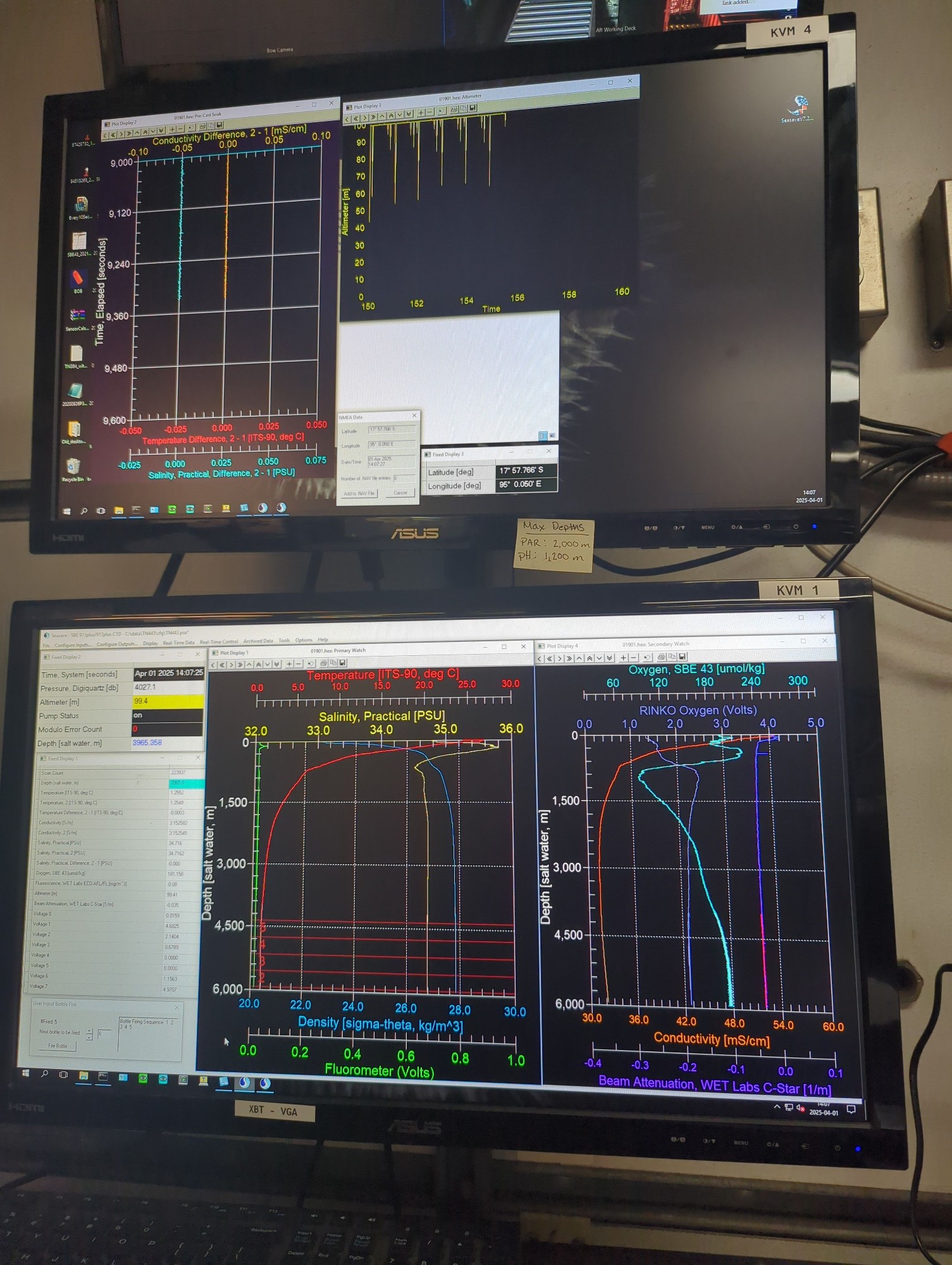
Task: Click Next bottle to be fired input field
Action: tap(104, 1034)
